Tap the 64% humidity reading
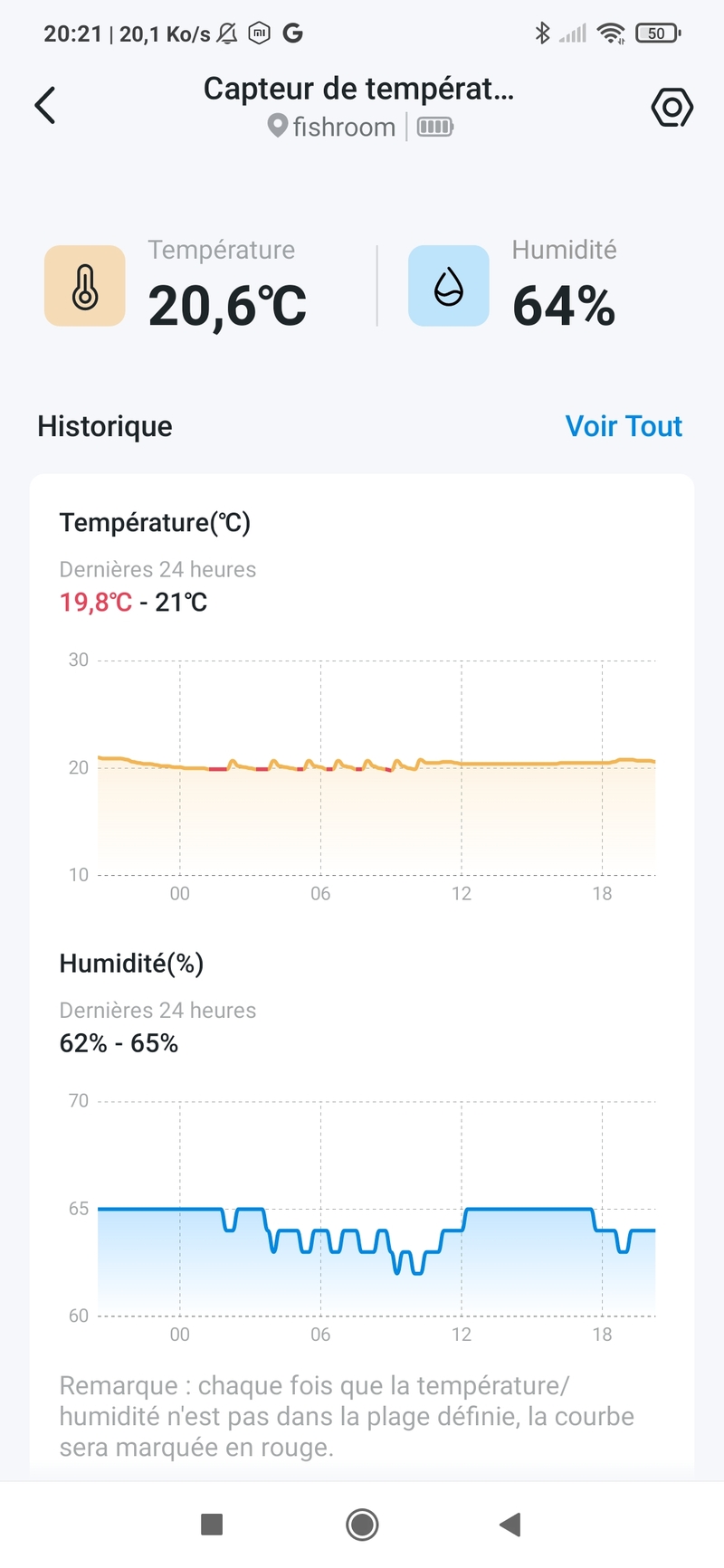Viewport: 724px width, 1568px height. pos(564,306)
